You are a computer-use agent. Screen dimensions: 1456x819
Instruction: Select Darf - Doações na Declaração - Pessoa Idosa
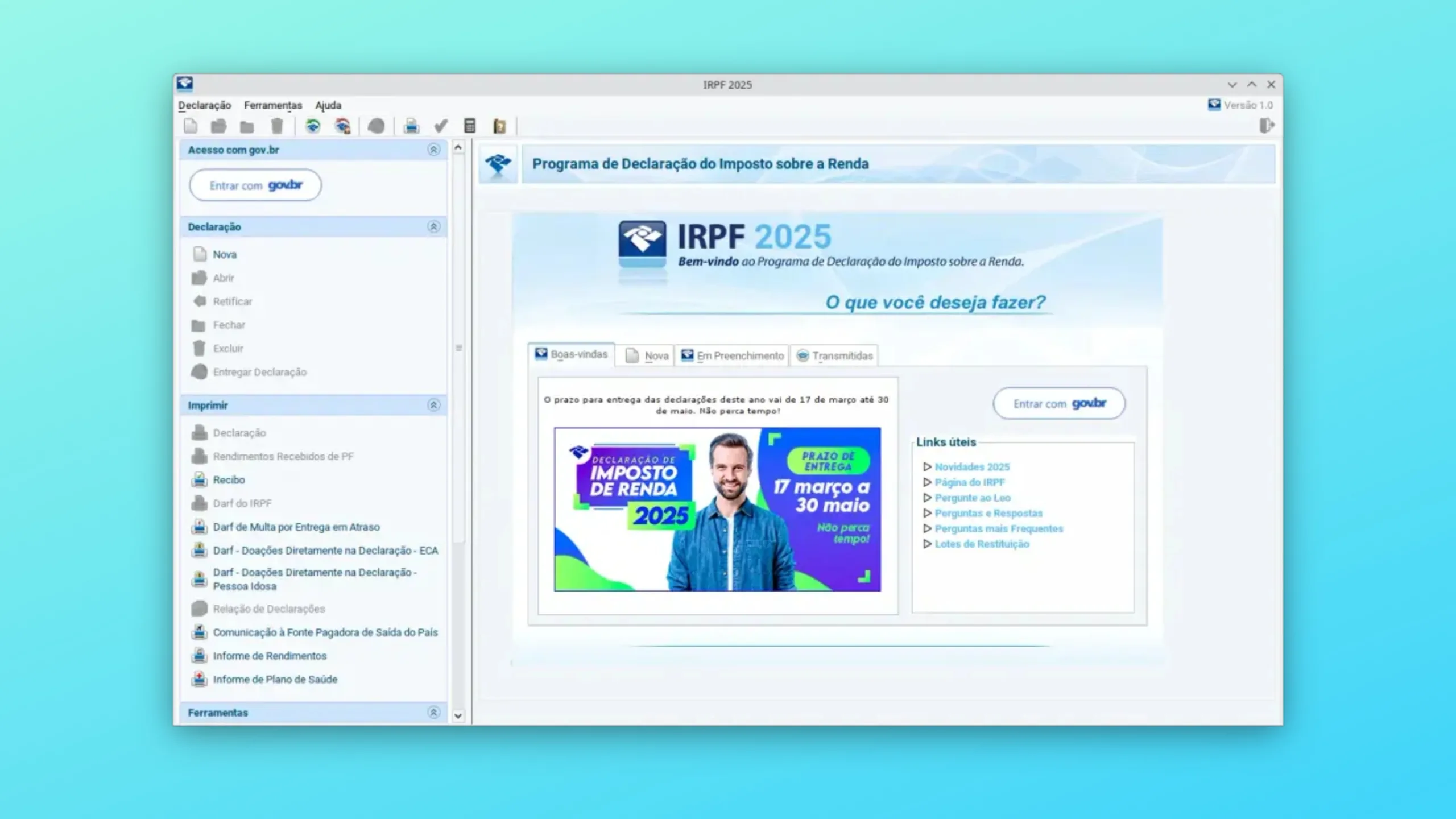coord(315,579)
